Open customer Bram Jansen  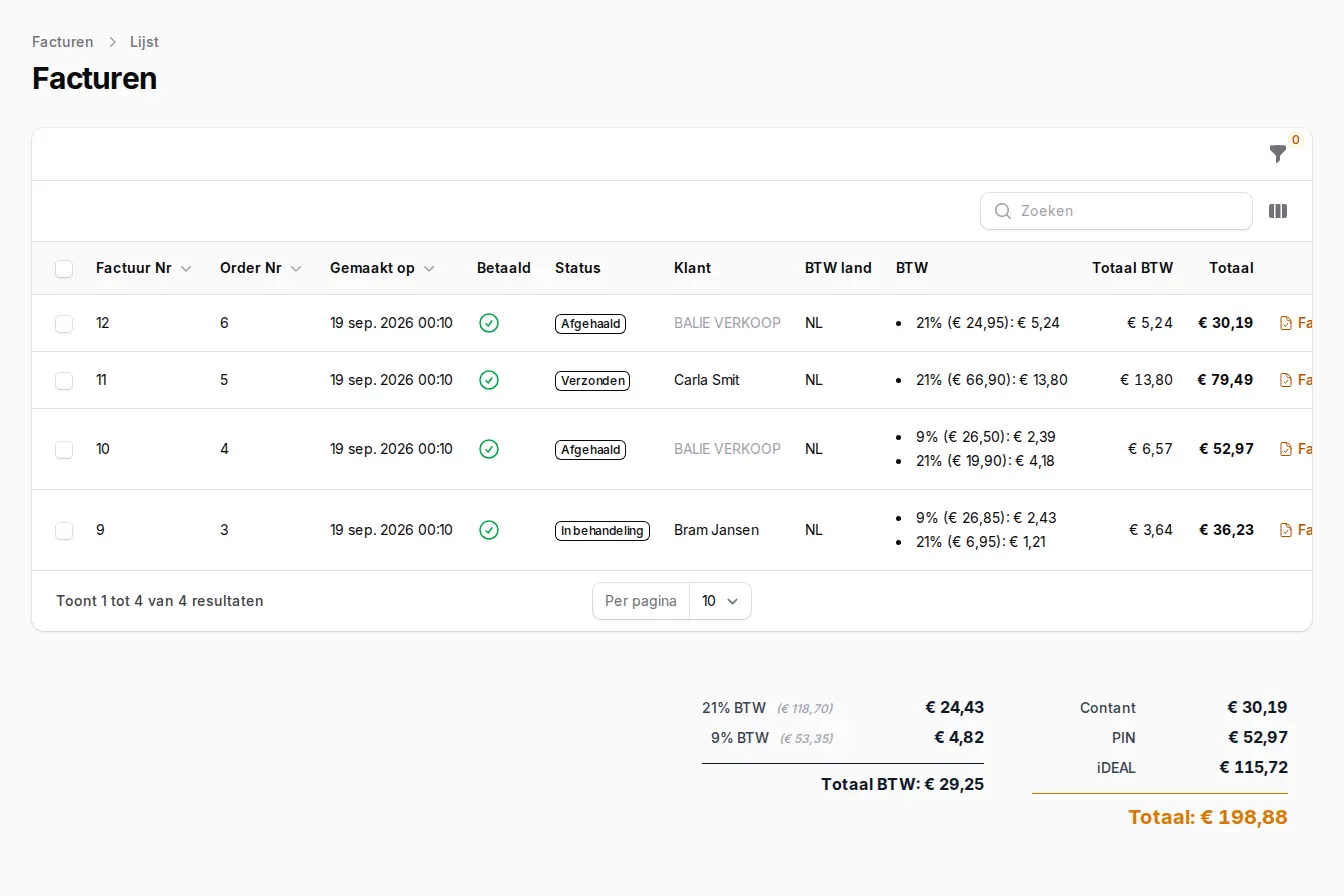(x=716, y=530)
